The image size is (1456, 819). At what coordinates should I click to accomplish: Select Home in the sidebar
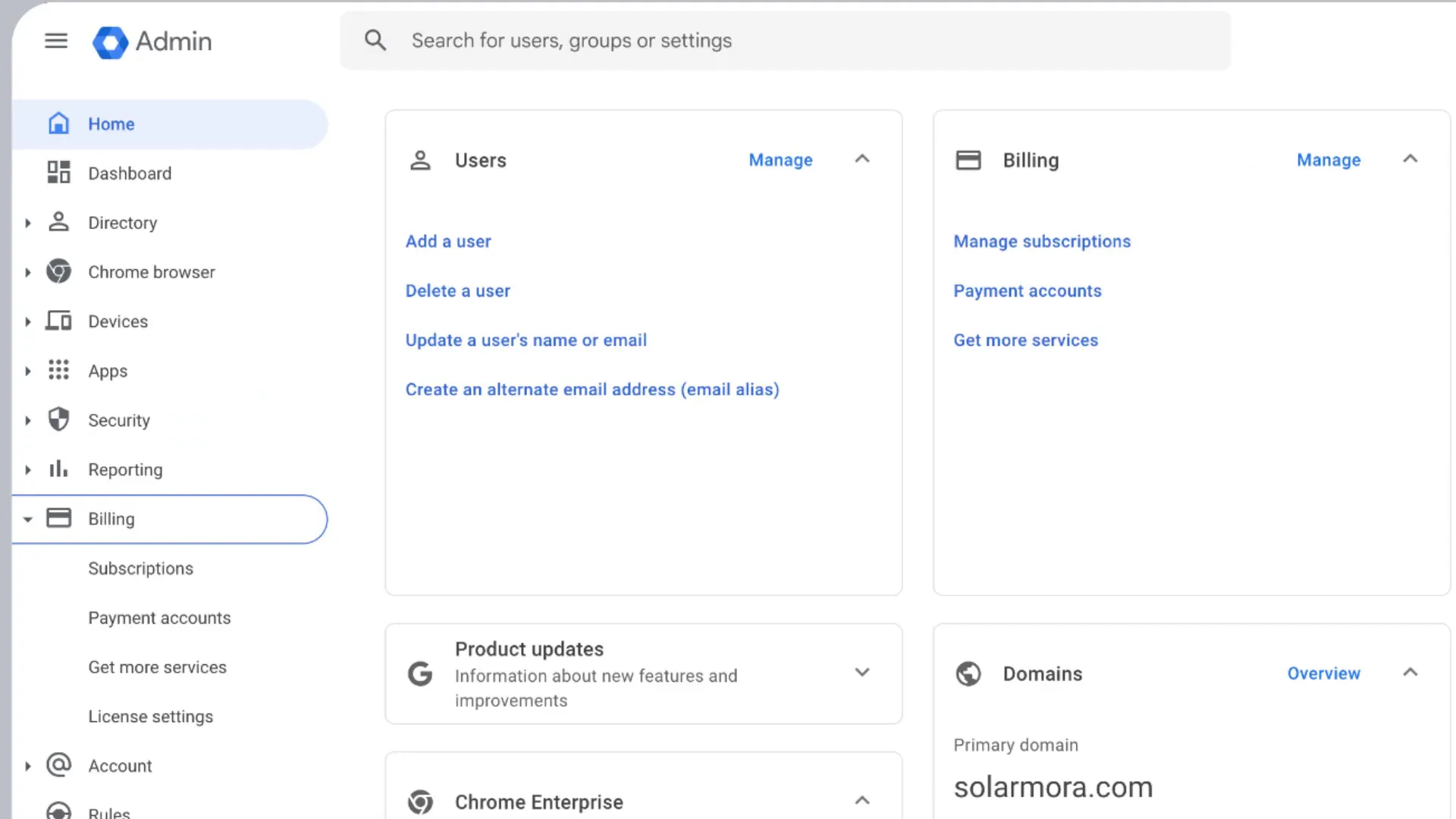point(170,124)
